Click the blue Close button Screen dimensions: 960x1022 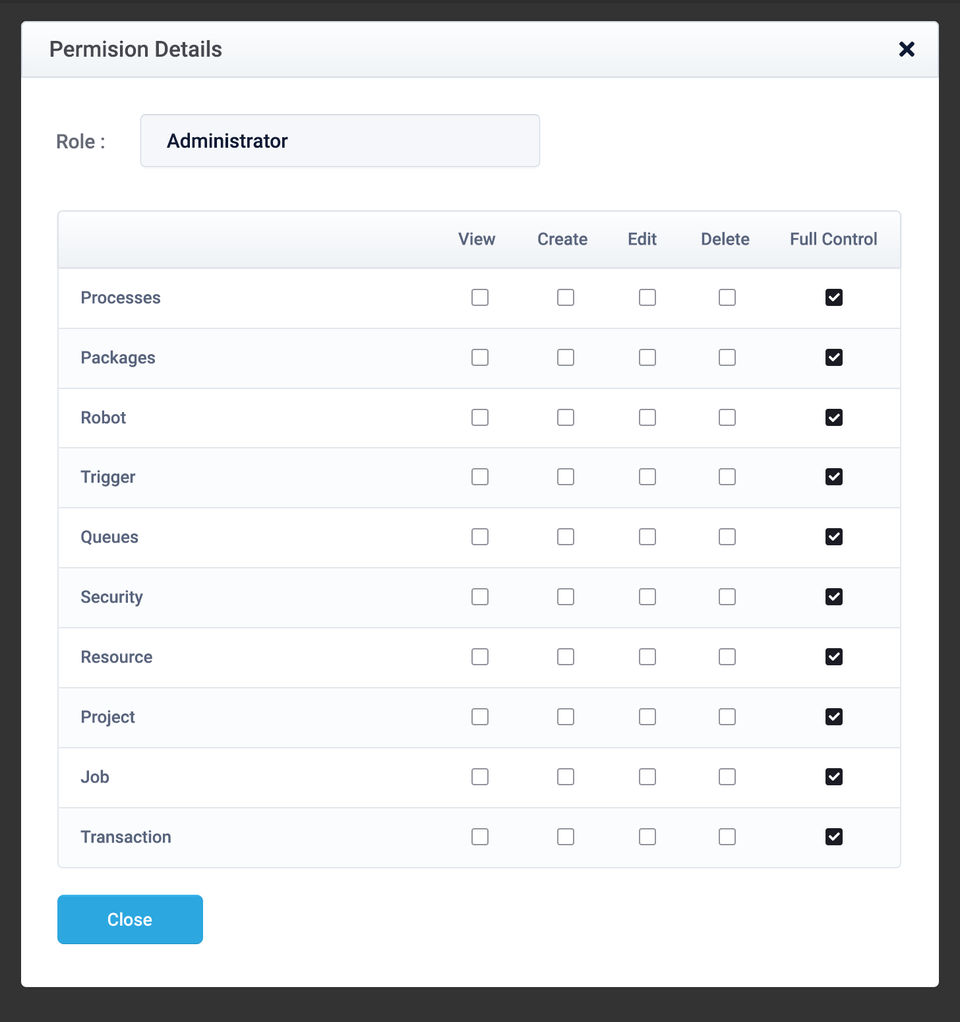(x=130, y=919)
